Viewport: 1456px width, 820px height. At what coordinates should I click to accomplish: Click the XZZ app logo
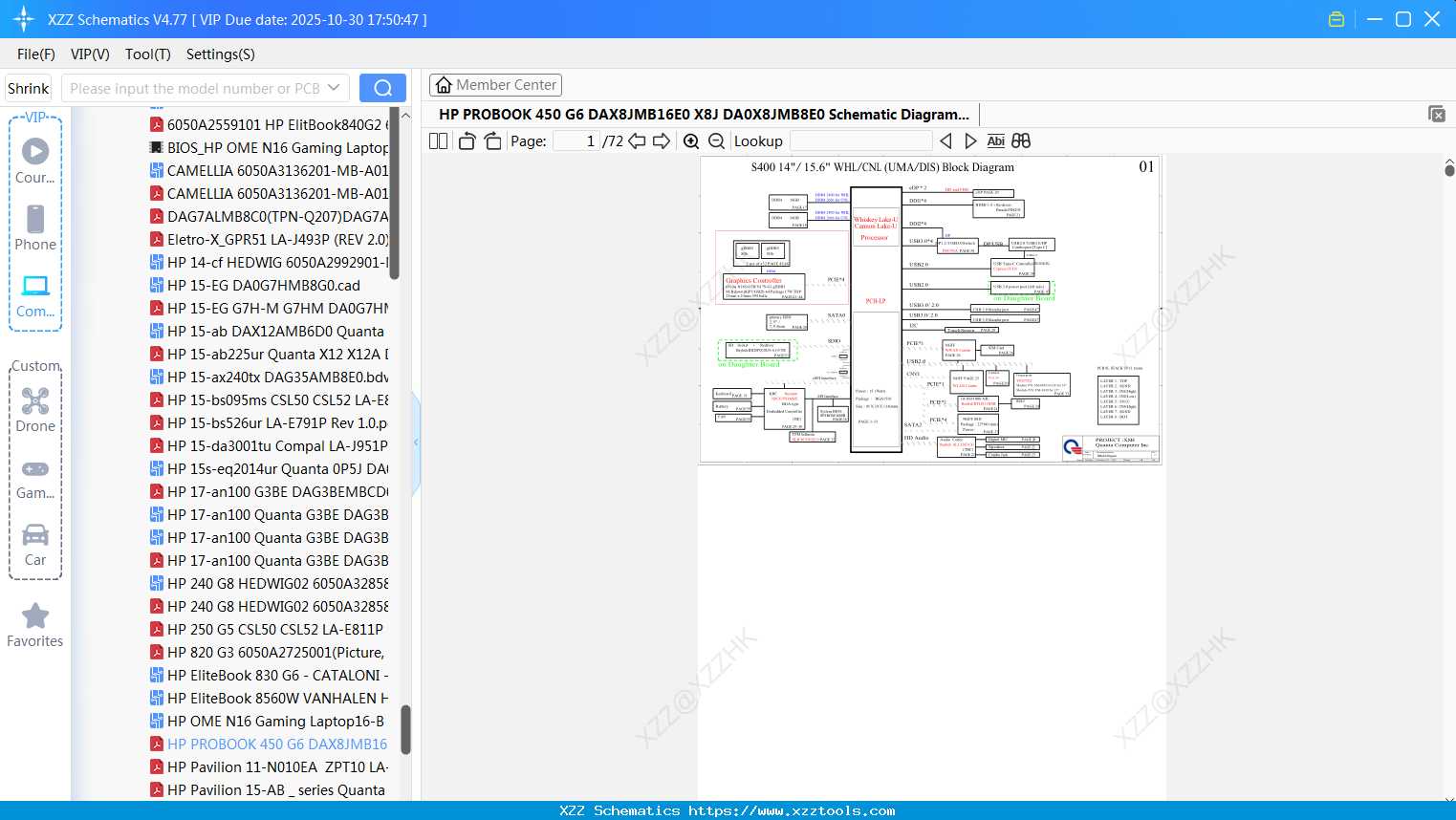click(x=24, y=19)
